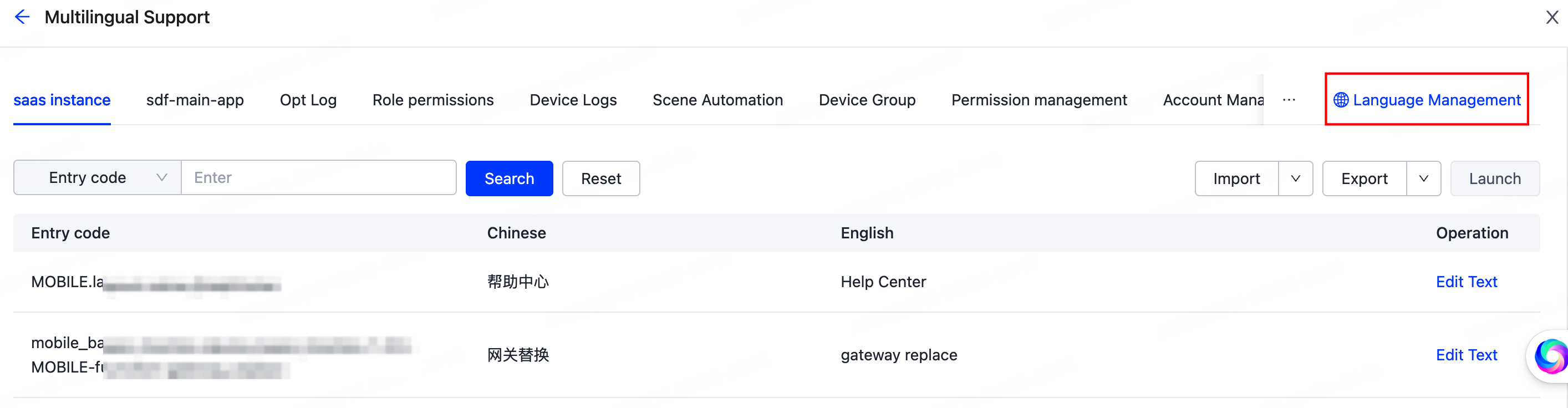
Task: Select the gateway replace English cell
Action: 898,355
